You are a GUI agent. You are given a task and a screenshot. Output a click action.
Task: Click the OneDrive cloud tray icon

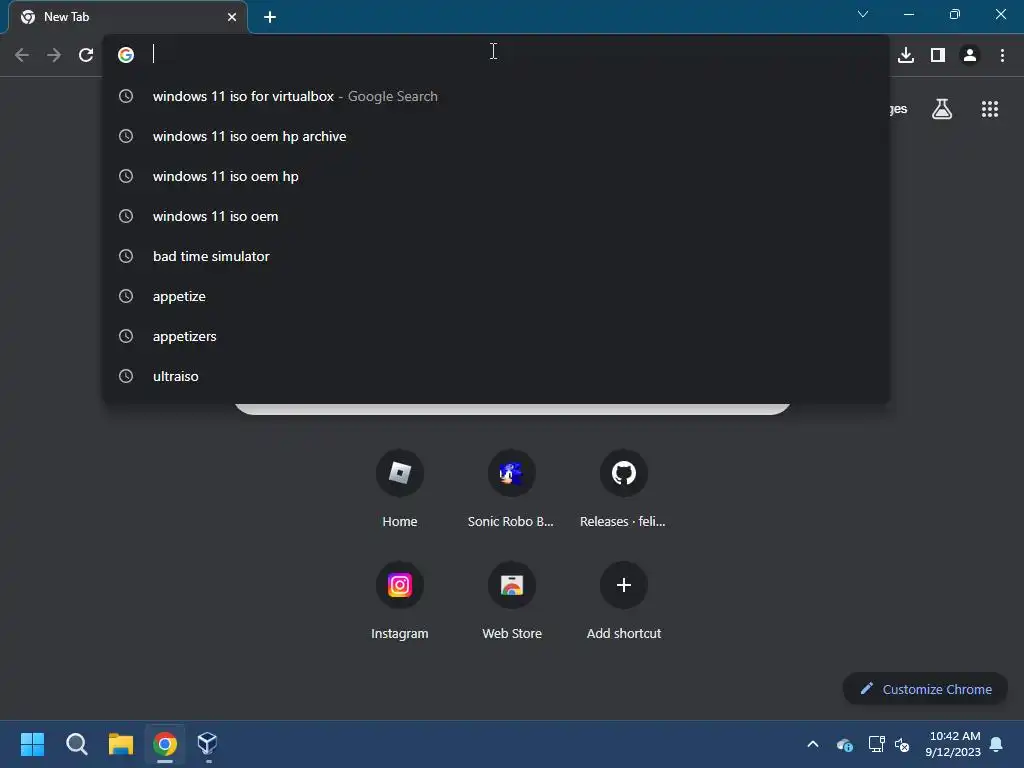pyautogui.click(x=844, y=744)
